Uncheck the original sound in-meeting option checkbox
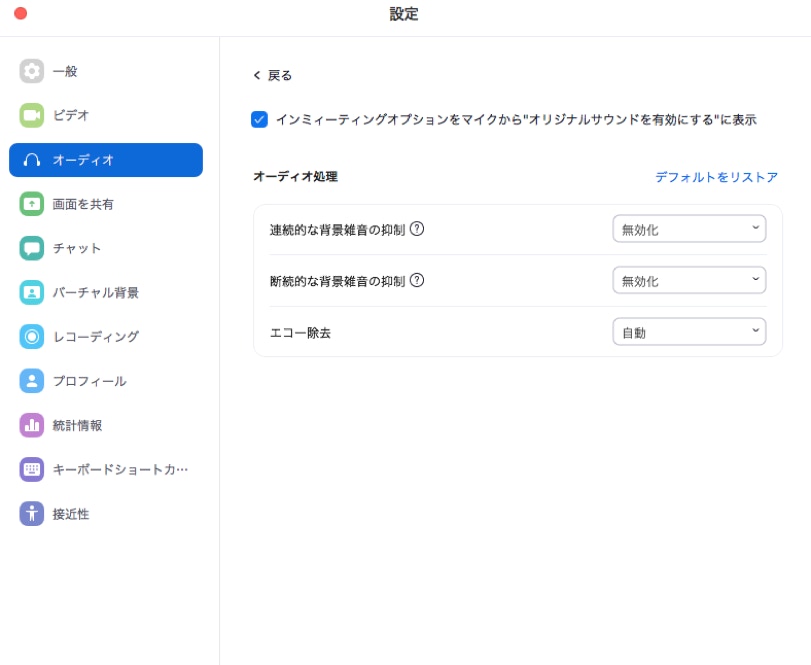This screenshot has height=665, width=811. (259, 119)
